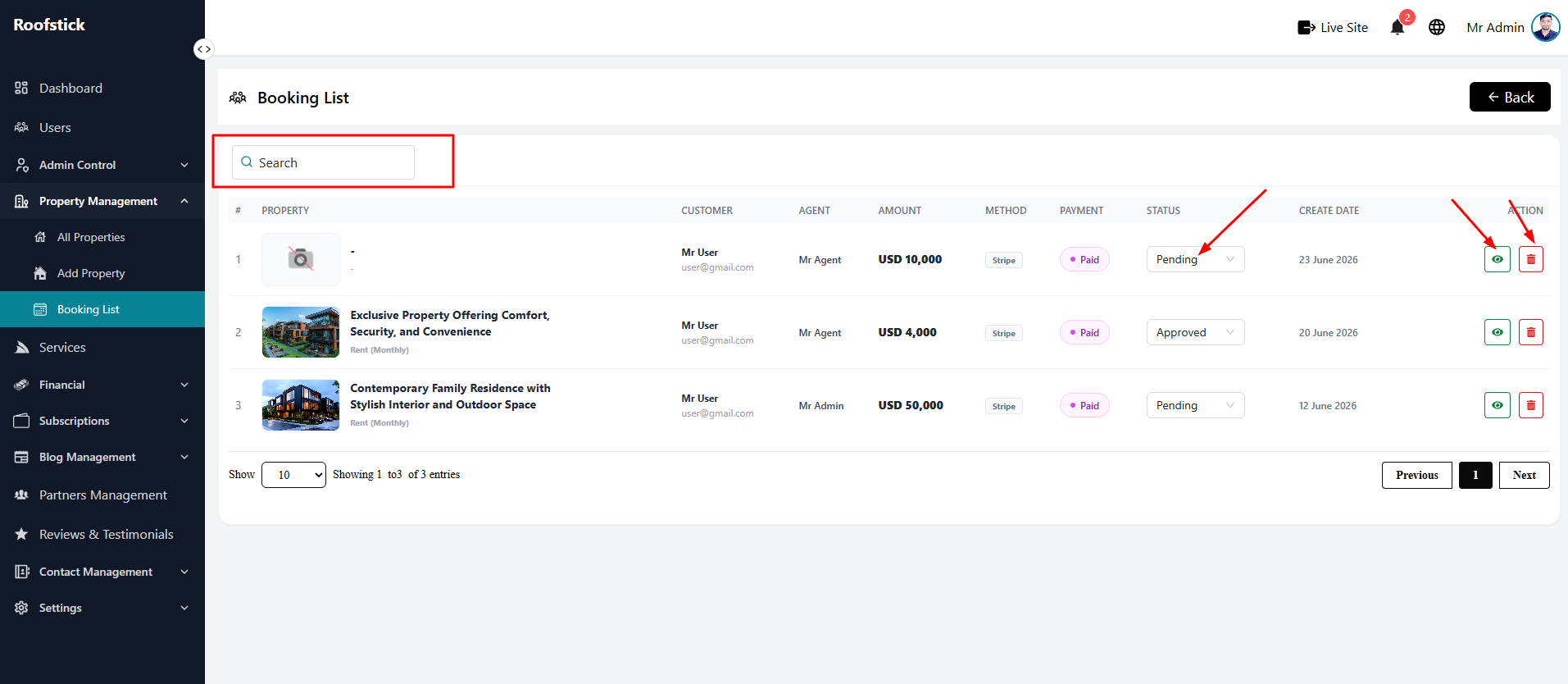Click the Partners Management icon
Viewport: 1568px width, 684px height.
(x=21, y=495)
